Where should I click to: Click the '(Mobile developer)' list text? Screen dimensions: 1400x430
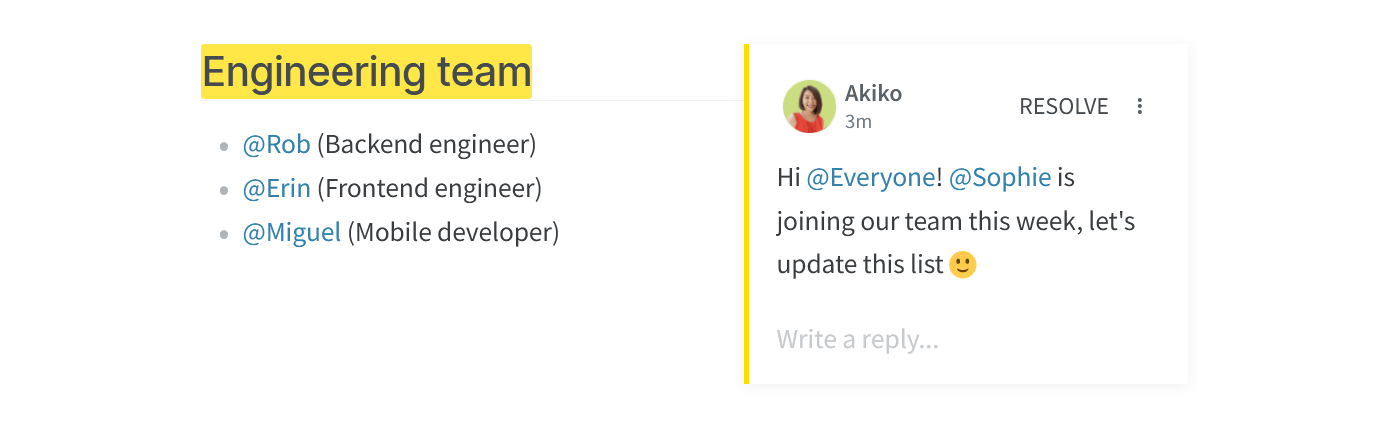[x=453, y=233]
